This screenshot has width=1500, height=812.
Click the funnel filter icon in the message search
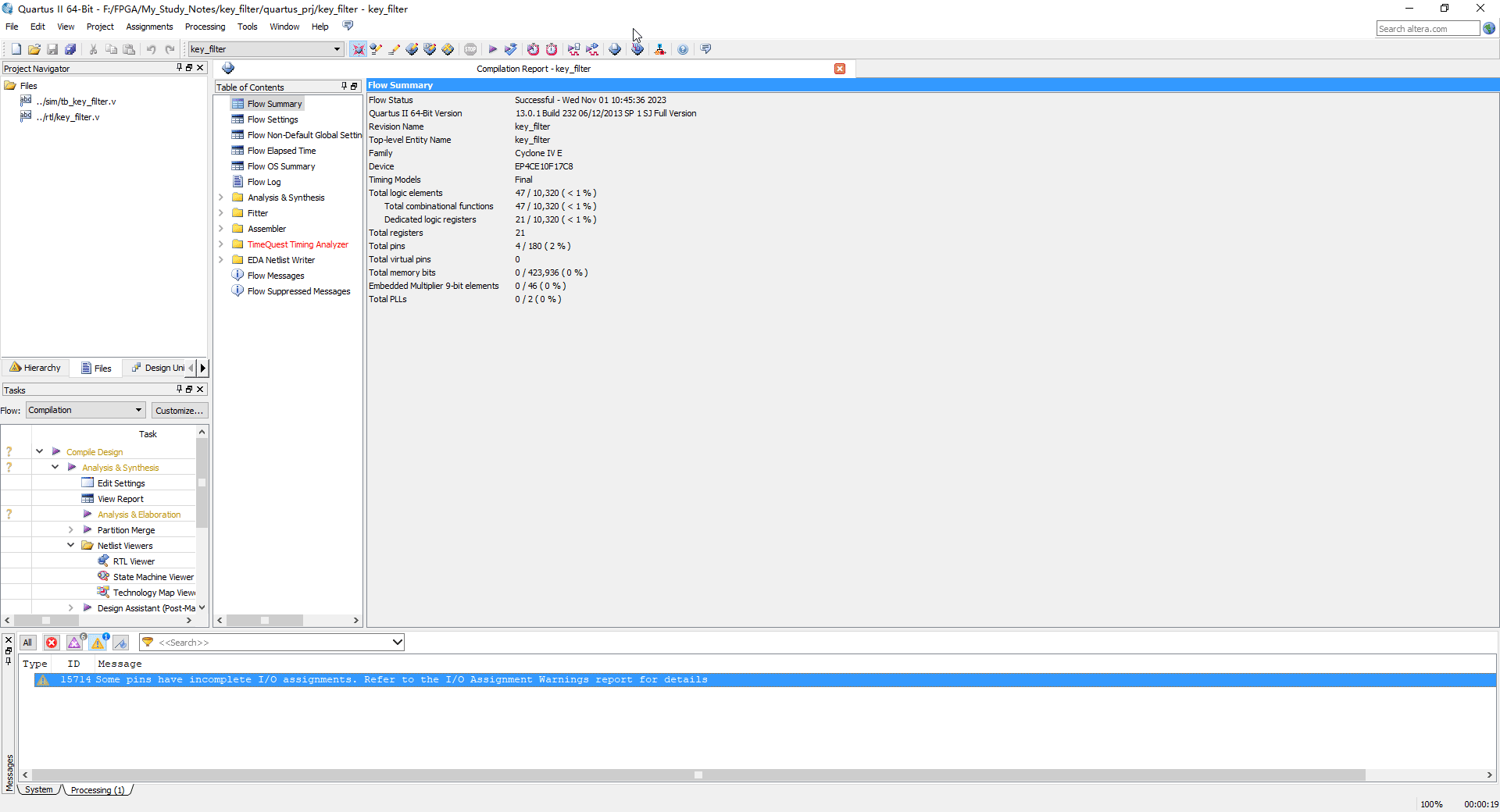pyautogui.click(x=148, y=643)
